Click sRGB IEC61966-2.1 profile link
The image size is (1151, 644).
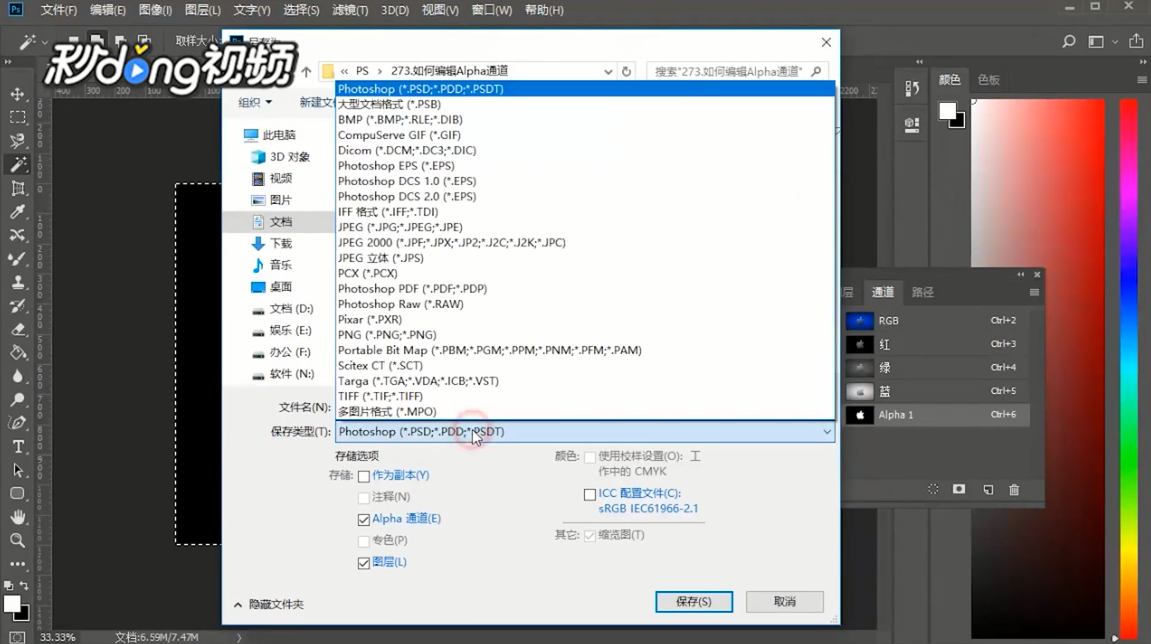(x=648, y=508)
